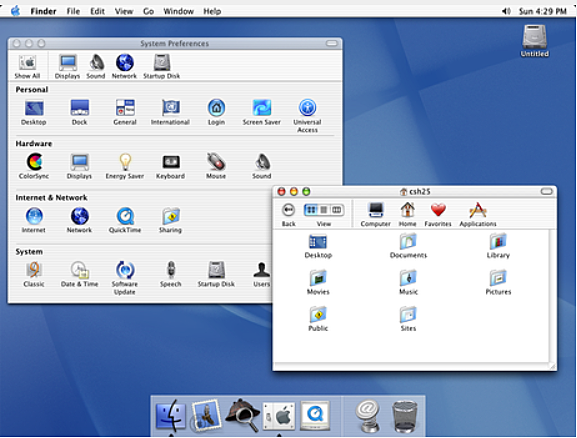This screenshot has width=577, height=438.
Task: Toggle the System Preferences toolbar pill button
Action: click(332, 43)
